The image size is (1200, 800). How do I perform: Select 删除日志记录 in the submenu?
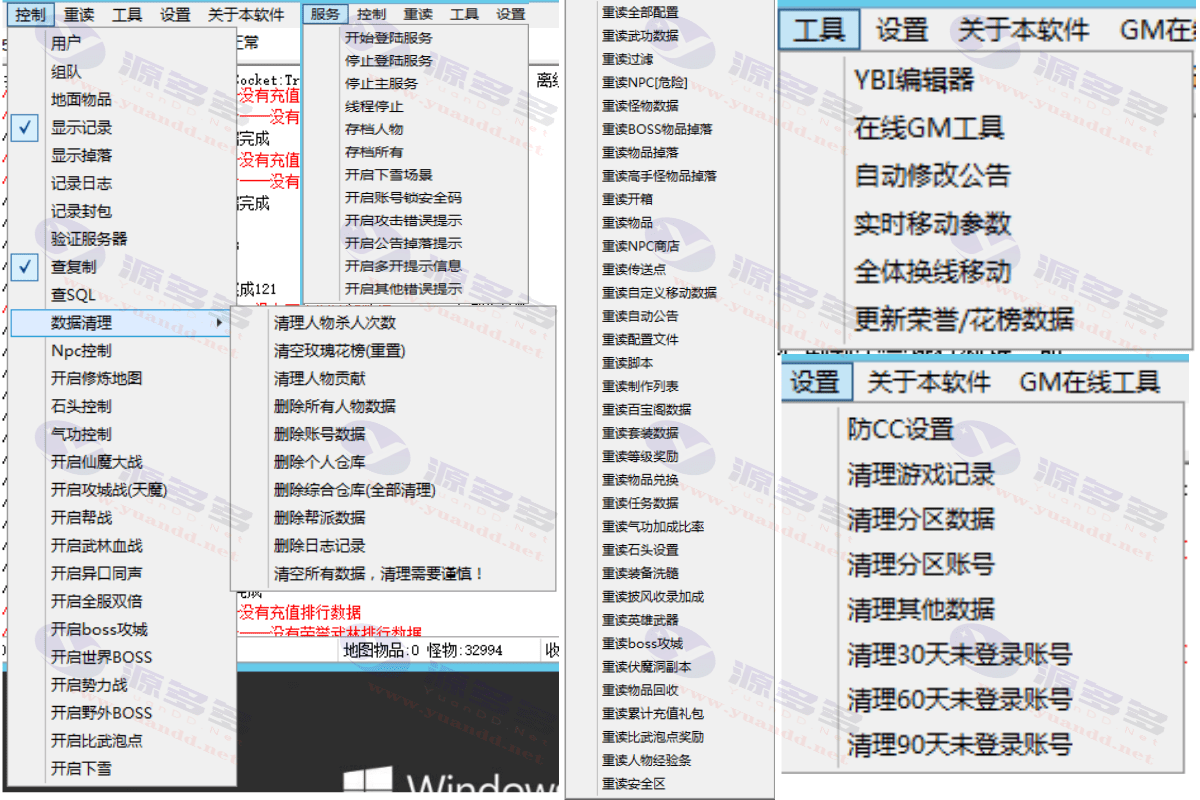coord(320,546)
